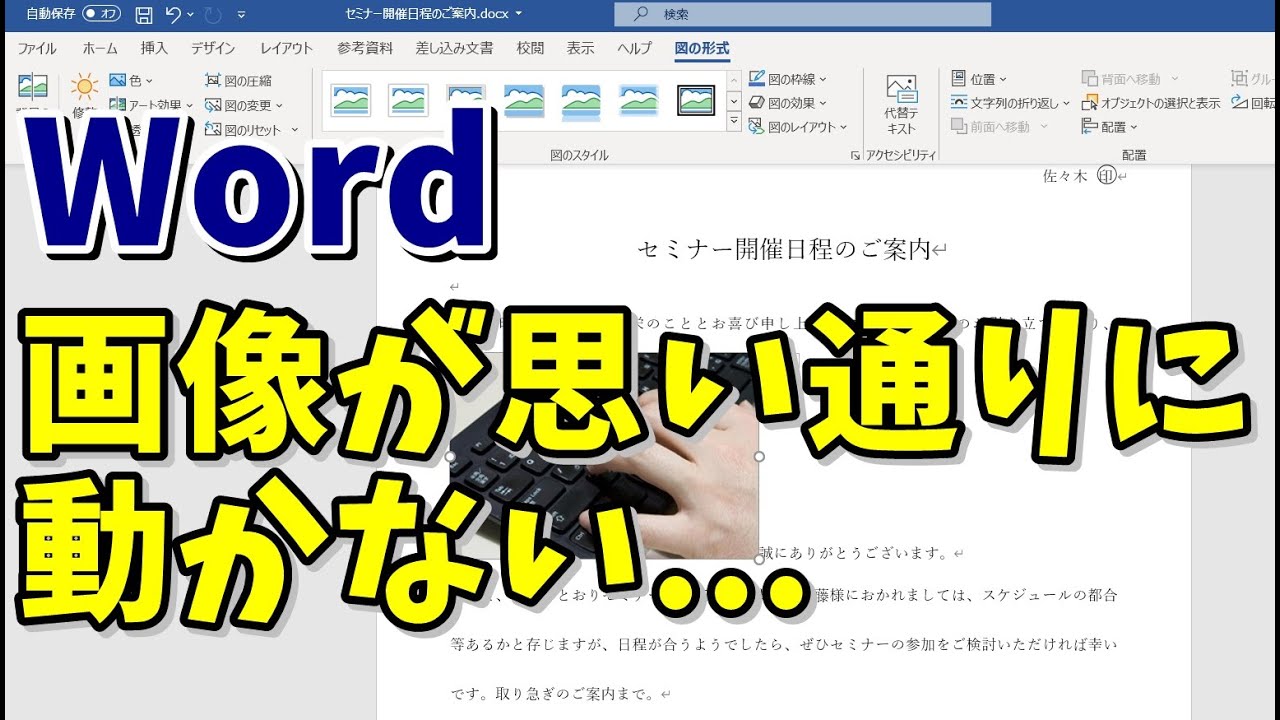1280x720 pixels.
Task: Click the 修整 corrections sun icon
Action: [85, 88]
